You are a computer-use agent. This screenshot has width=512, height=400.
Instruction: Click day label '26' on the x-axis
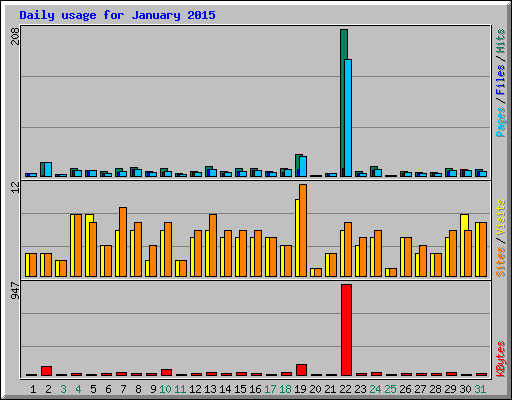coord(405,389)
